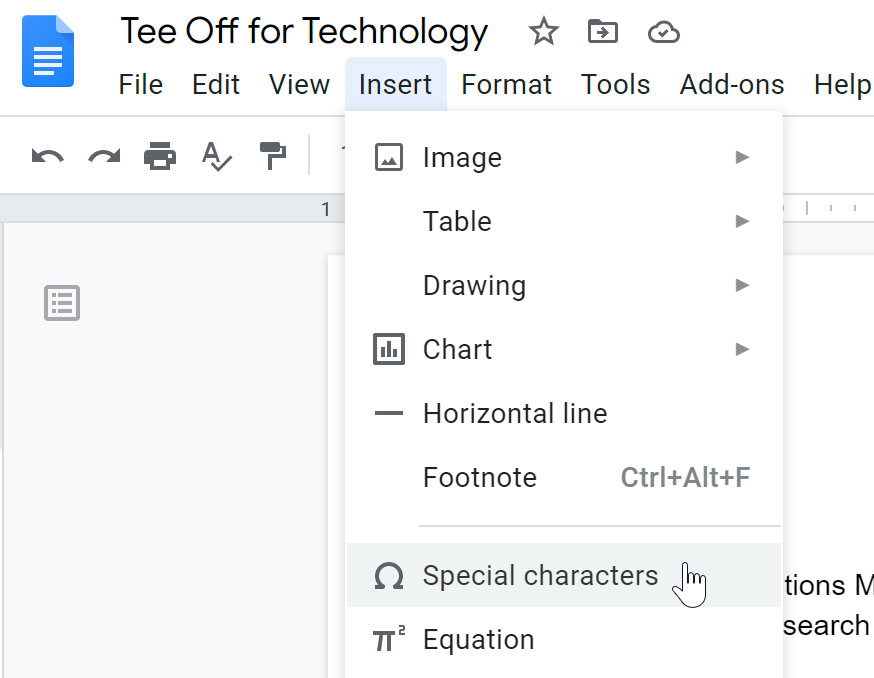
Task: Click the Omega special characters icon
Action: 389,575
